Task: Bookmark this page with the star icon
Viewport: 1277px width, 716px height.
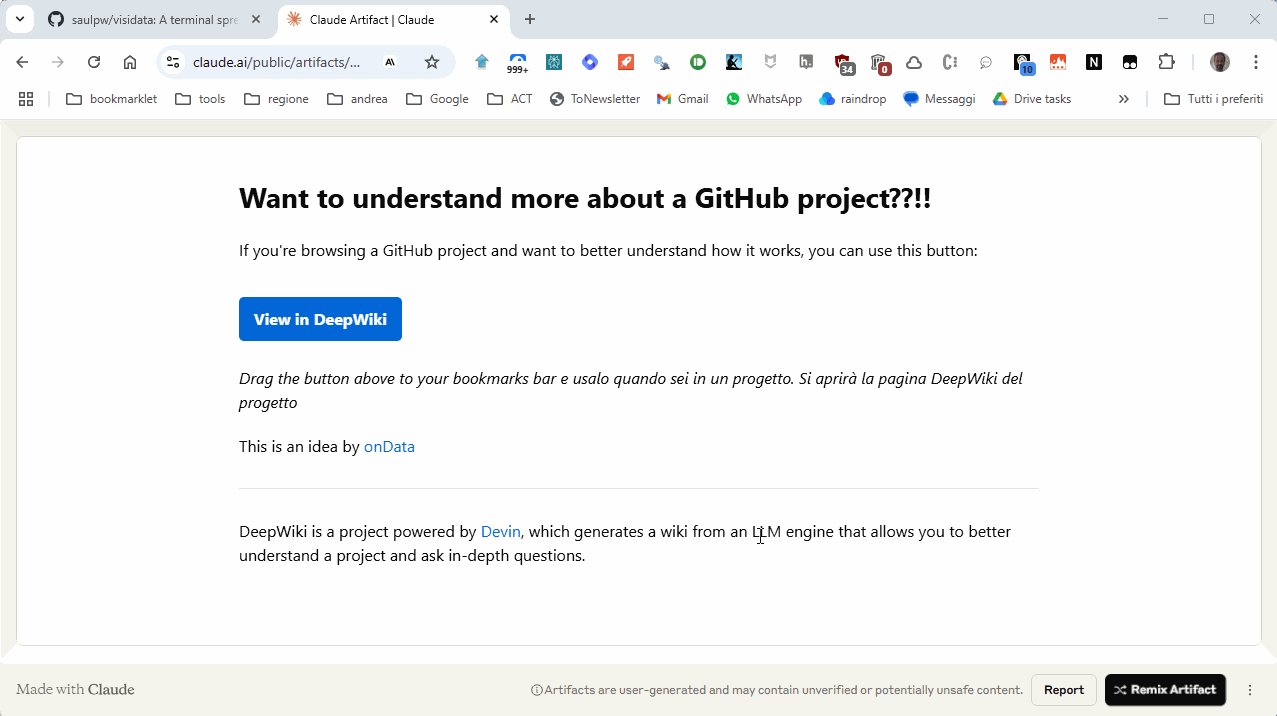Action: click(x=432, y=62)
